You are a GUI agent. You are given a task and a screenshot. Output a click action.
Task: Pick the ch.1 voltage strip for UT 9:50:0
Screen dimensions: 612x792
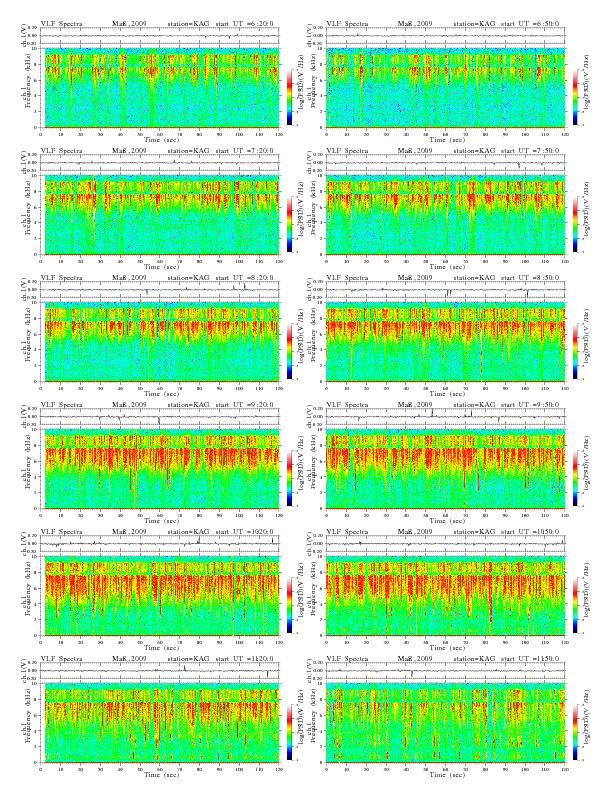(x=445, y=417)
